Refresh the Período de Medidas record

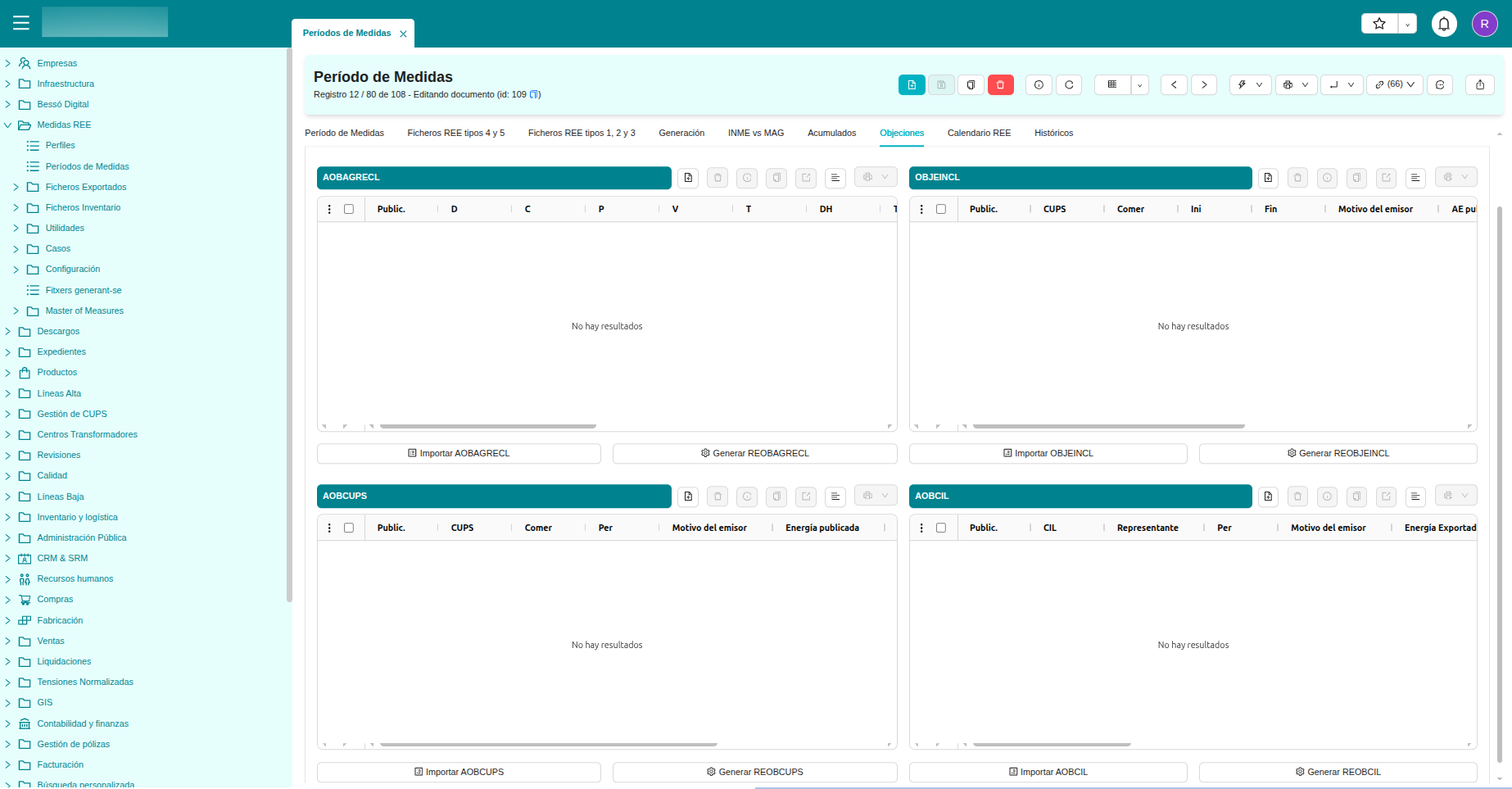click(1069, 85)
